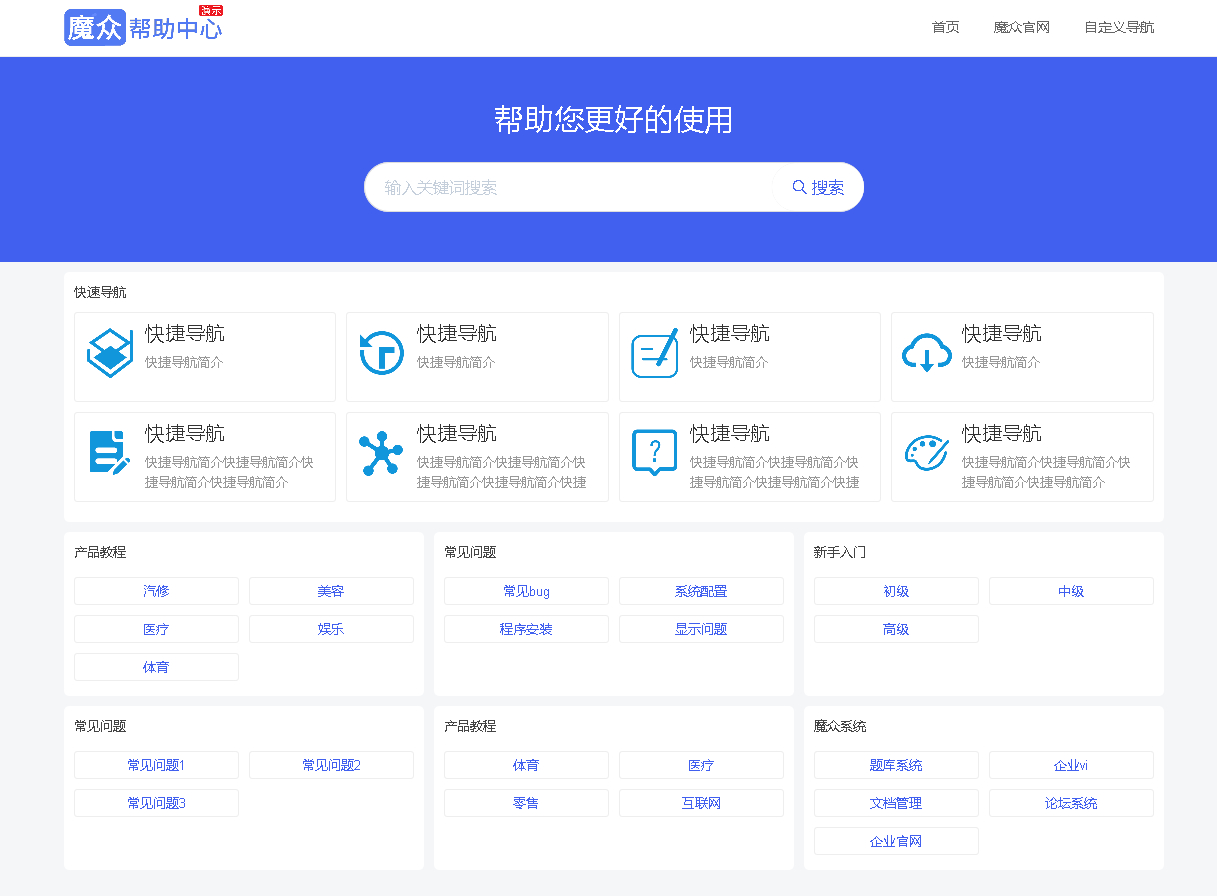
Task: Go to 常见问题2
Action: tap(331, 765)
